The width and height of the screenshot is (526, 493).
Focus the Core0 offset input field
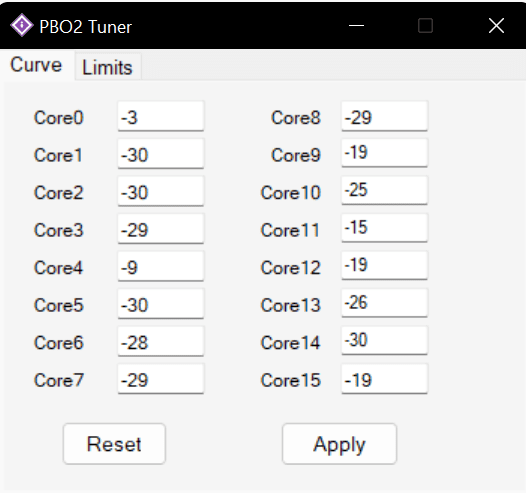pos(161,116)
